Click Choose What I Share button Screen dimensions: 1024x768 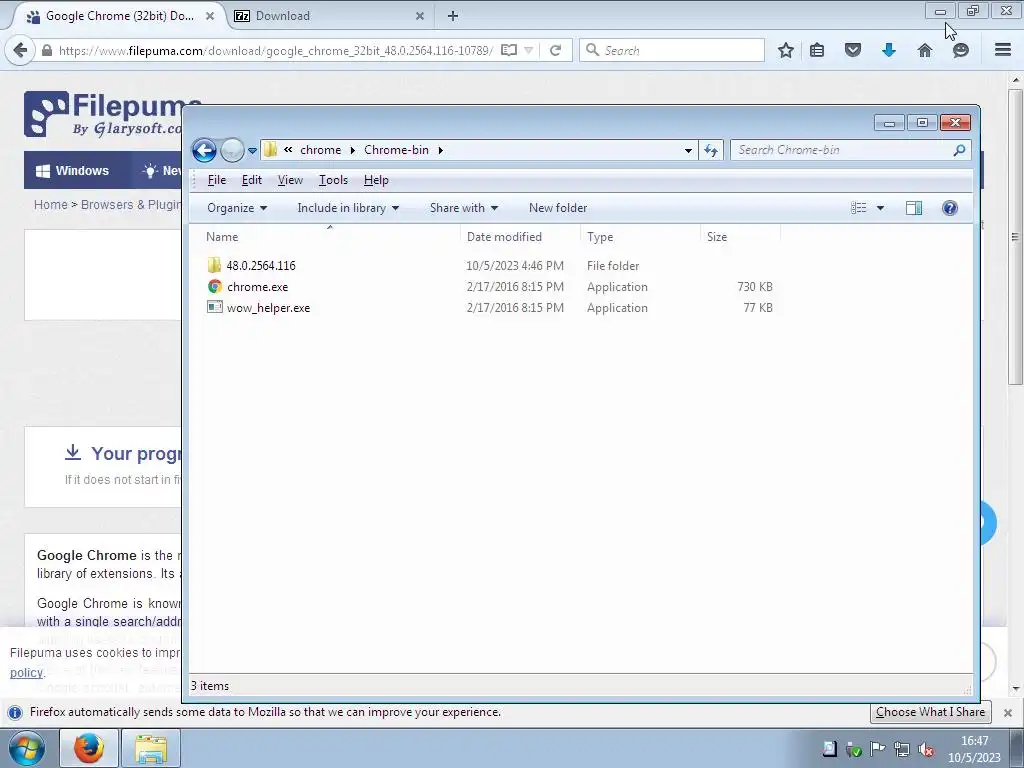[x=930, y=712]
